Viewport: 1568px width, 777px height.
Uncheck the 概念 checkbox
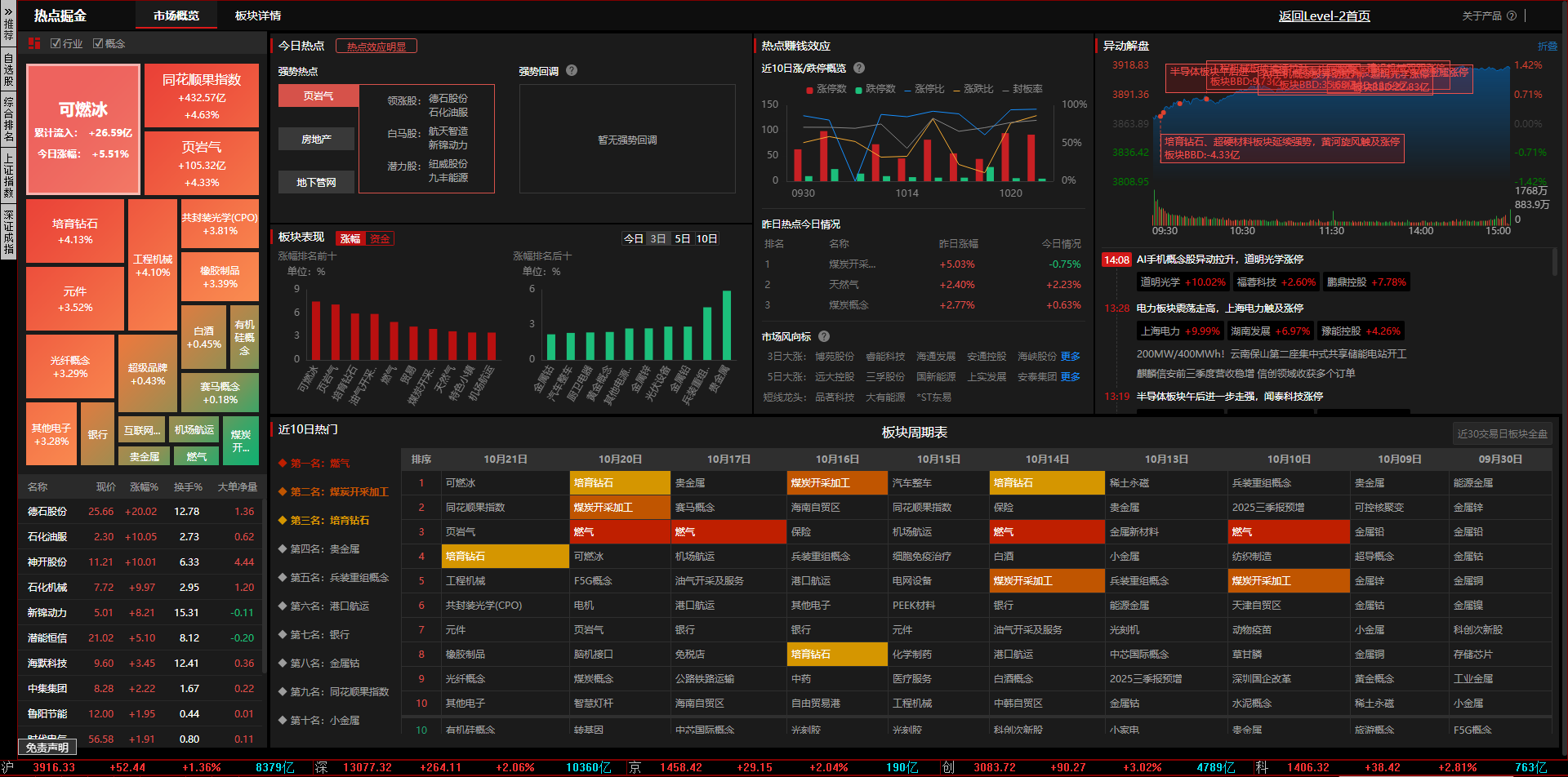click(x=98, y=43)
